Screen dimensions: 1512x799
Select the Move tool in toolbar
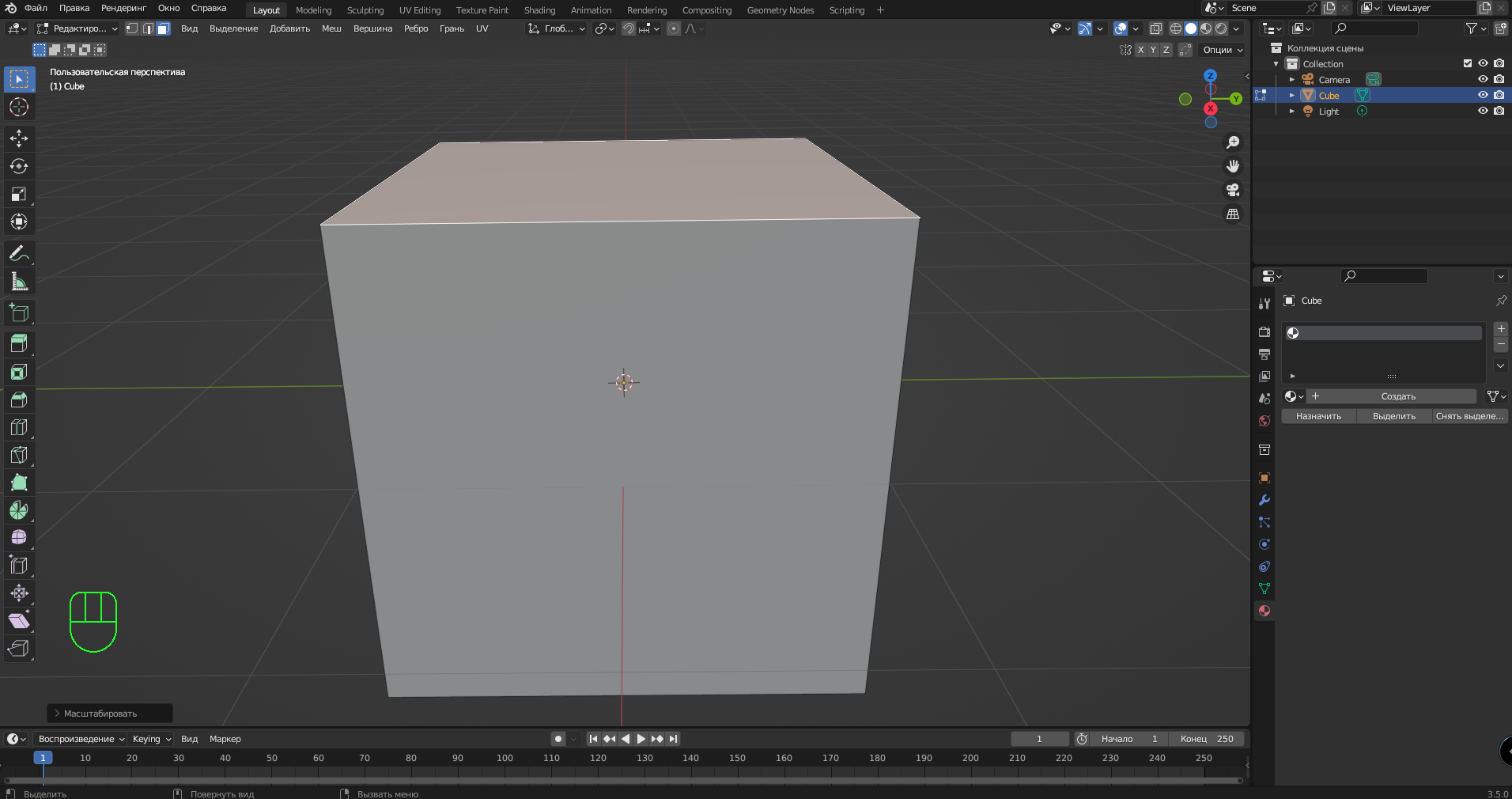point(19,138)
